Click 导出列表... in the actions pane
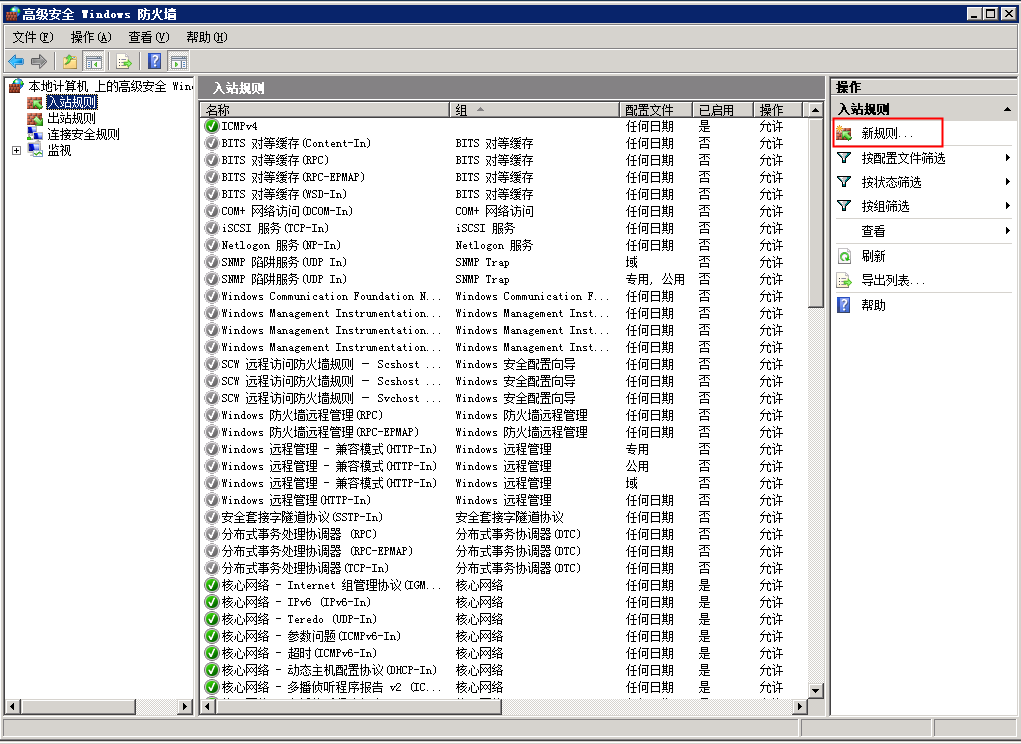The height and width of the screenshot is (744, 1021). tap(893, 281)
